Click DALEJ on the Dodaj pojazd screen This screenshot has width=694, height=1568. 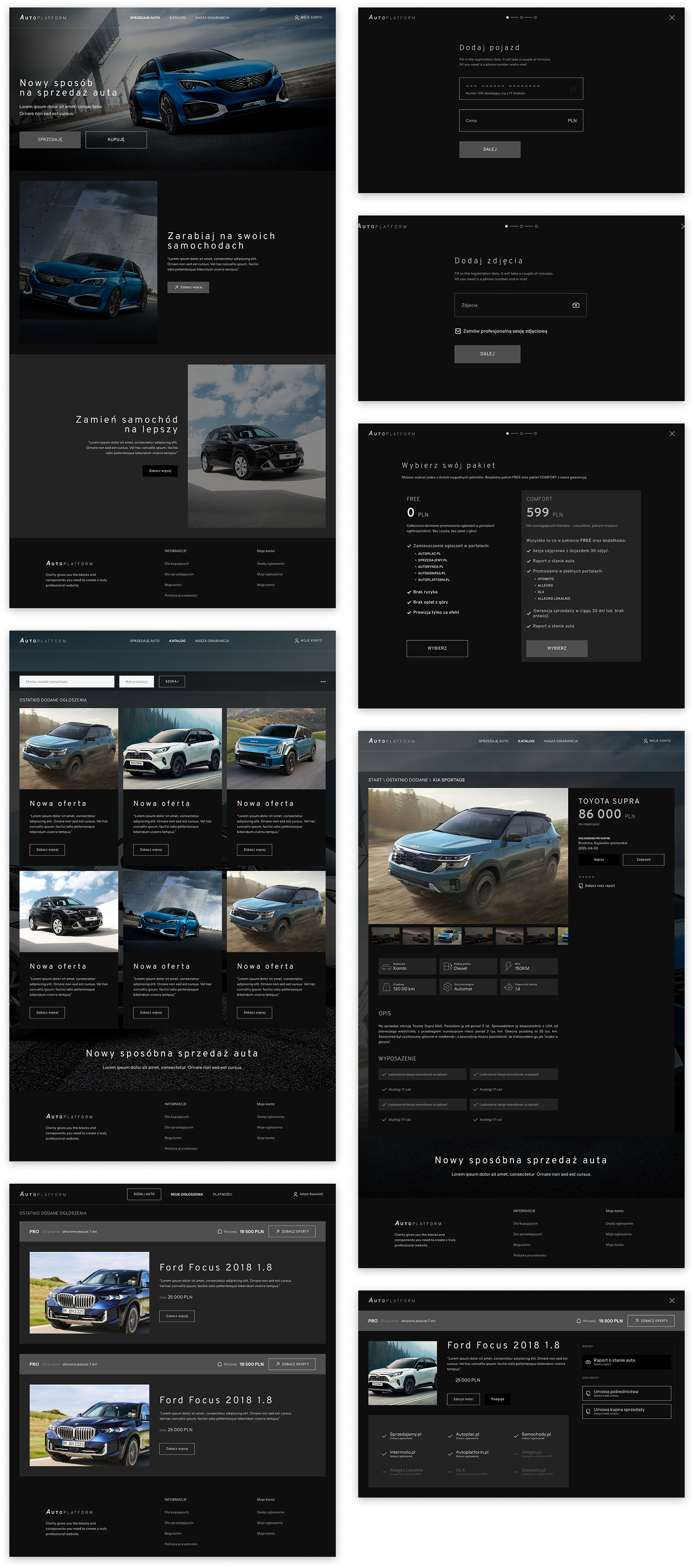[x=489, y=149]
